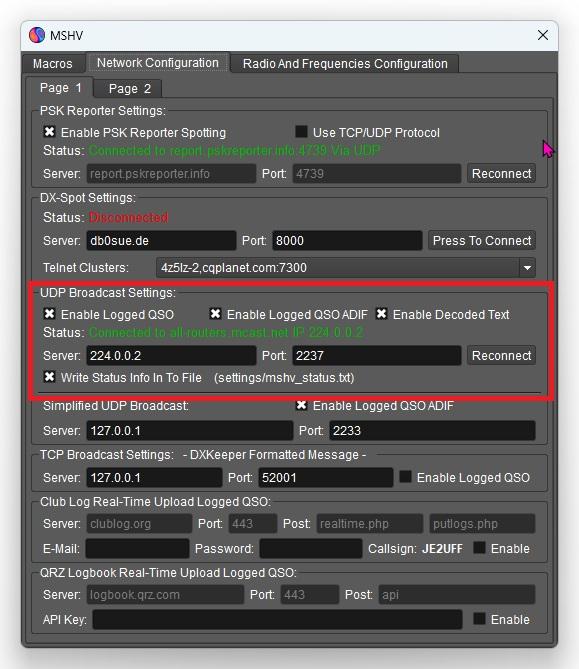579x669 pixels.
Task: Tick the Club Log Enable checkbox
Action: tap(479, 548)
